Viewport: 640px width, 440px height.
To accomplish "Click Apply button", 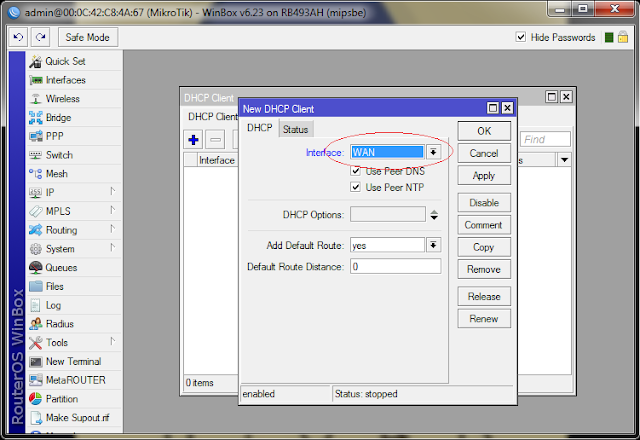I will pos(484,176).
